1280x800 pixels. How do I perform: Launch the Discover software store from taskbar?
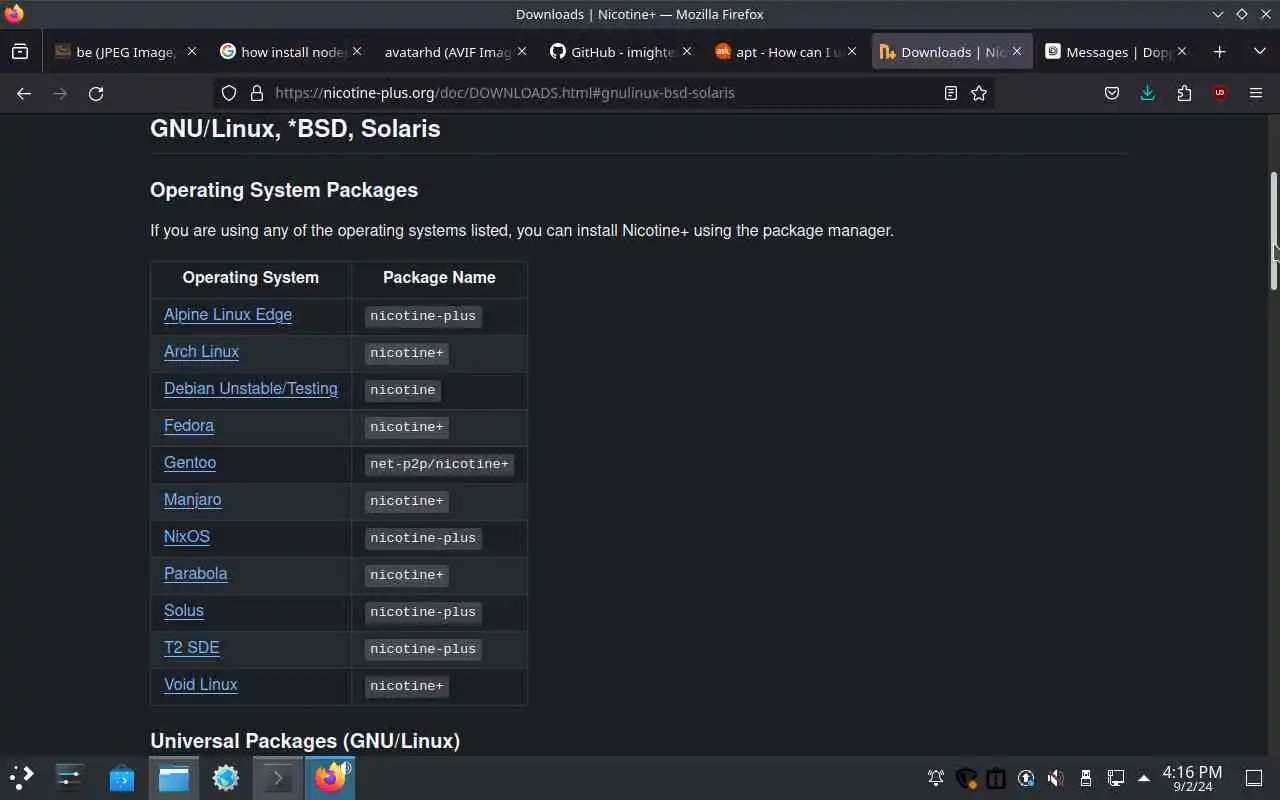pos(122,777)
